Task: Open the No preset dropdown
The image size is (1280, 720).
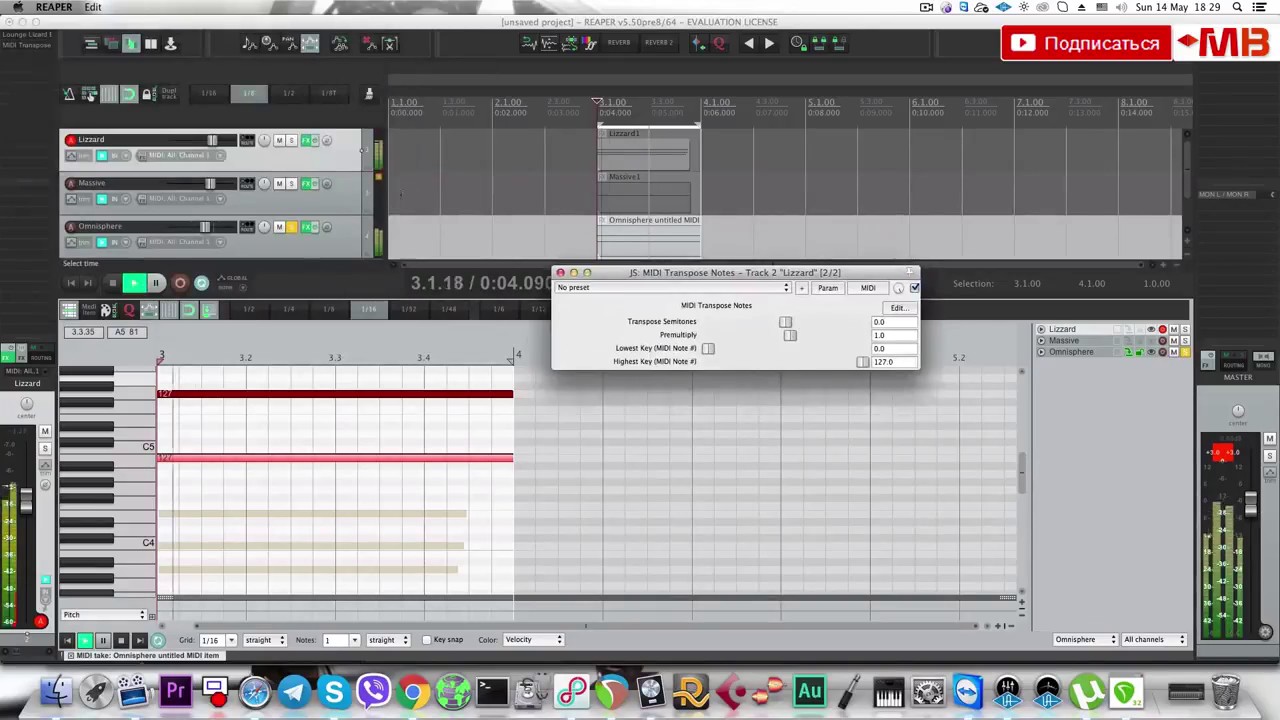Action: [x=673, y=288]
